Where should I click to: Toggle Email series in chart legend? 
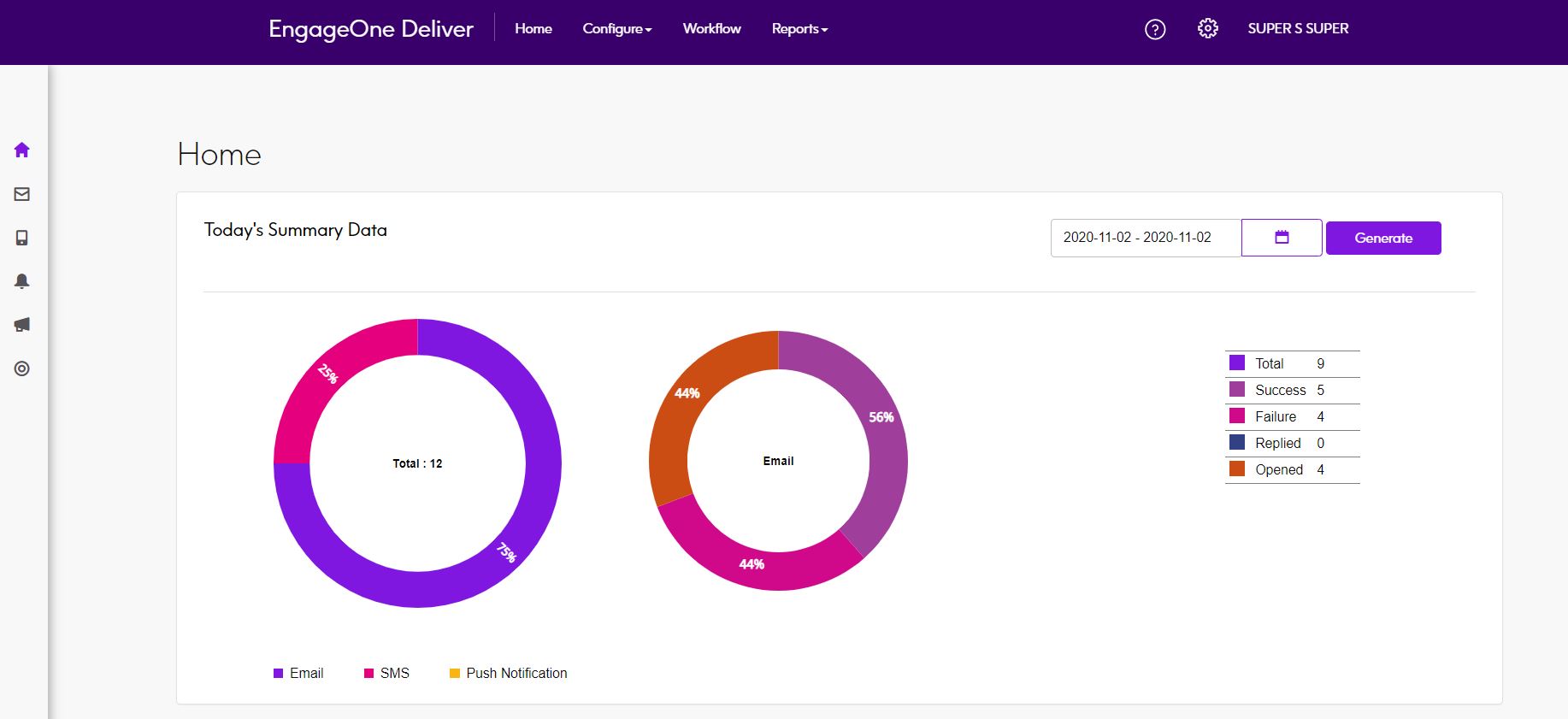tap(298, 674)
